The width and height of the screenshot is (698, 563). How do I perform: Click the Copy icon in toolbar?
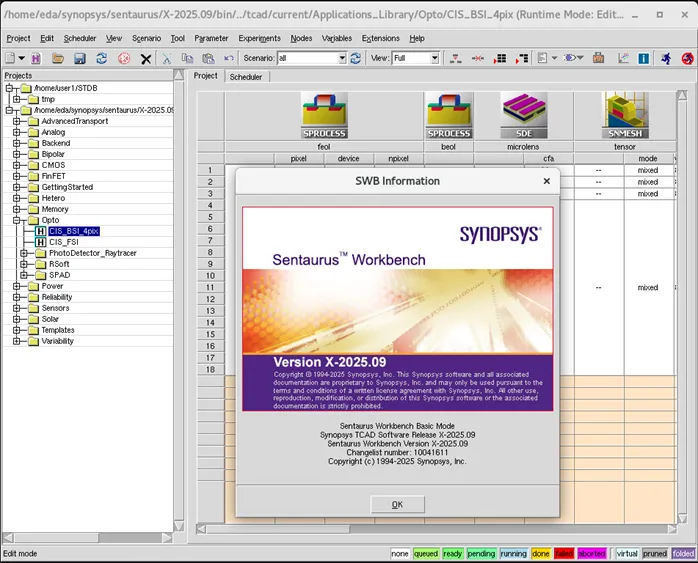pyautogui.click(x=187, y=58)
